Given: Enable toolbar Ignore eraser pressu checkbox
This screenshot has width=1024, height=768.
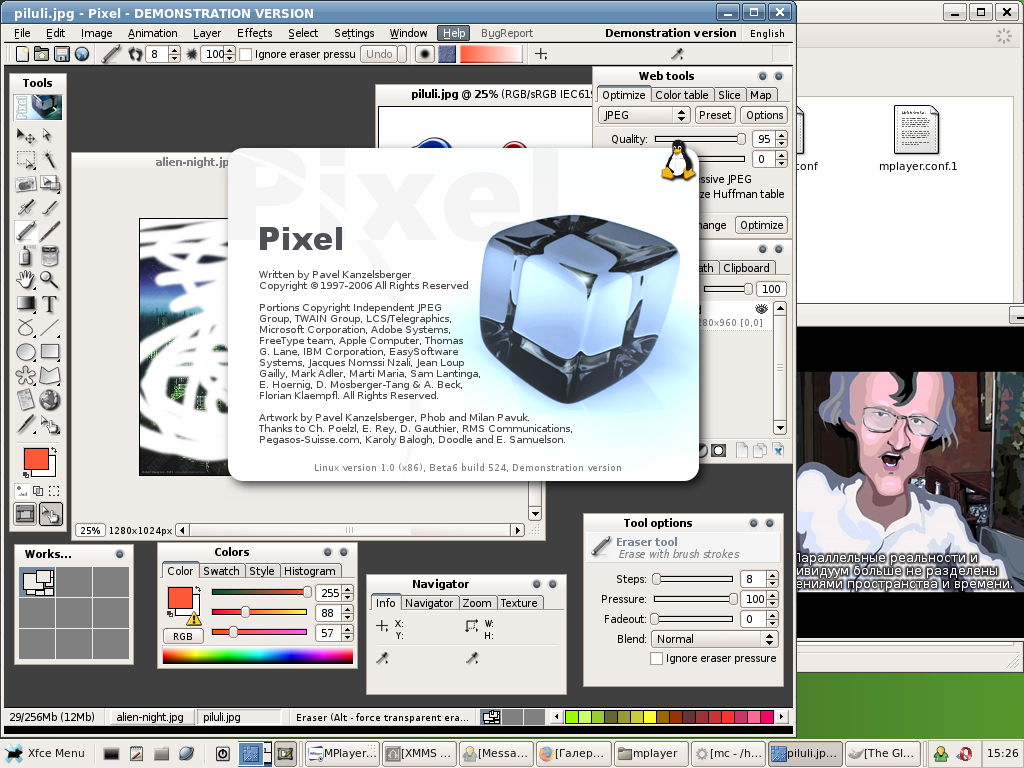Looking at the screenshot, I should click(246, 54).
